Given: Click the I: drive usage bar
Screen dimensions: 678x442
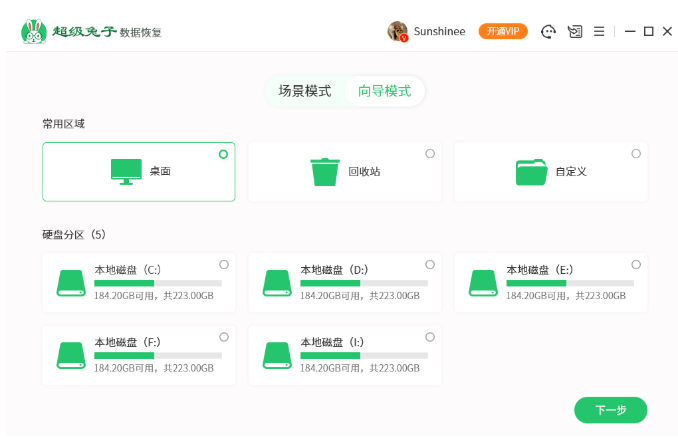Looking at the screenshot, I should (364, 356).
